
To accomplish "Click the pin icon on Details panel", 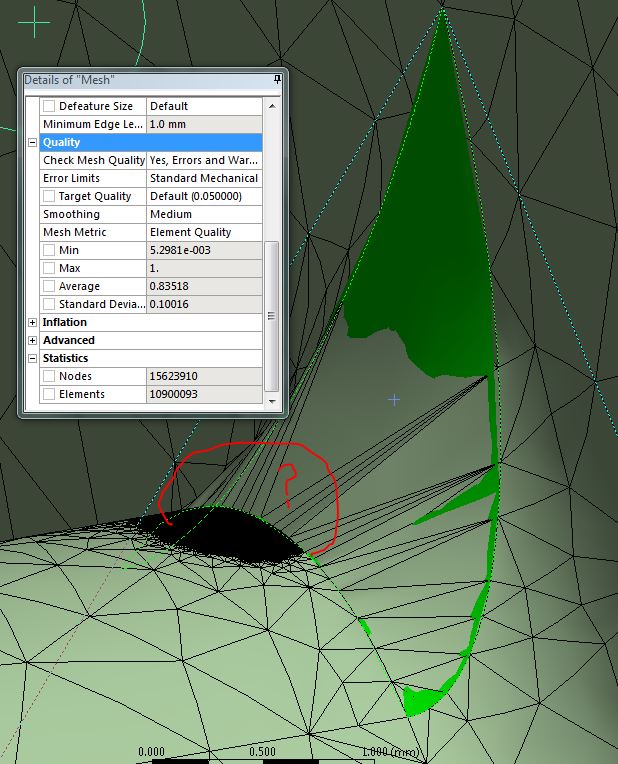I will click(x=277, y=79).
